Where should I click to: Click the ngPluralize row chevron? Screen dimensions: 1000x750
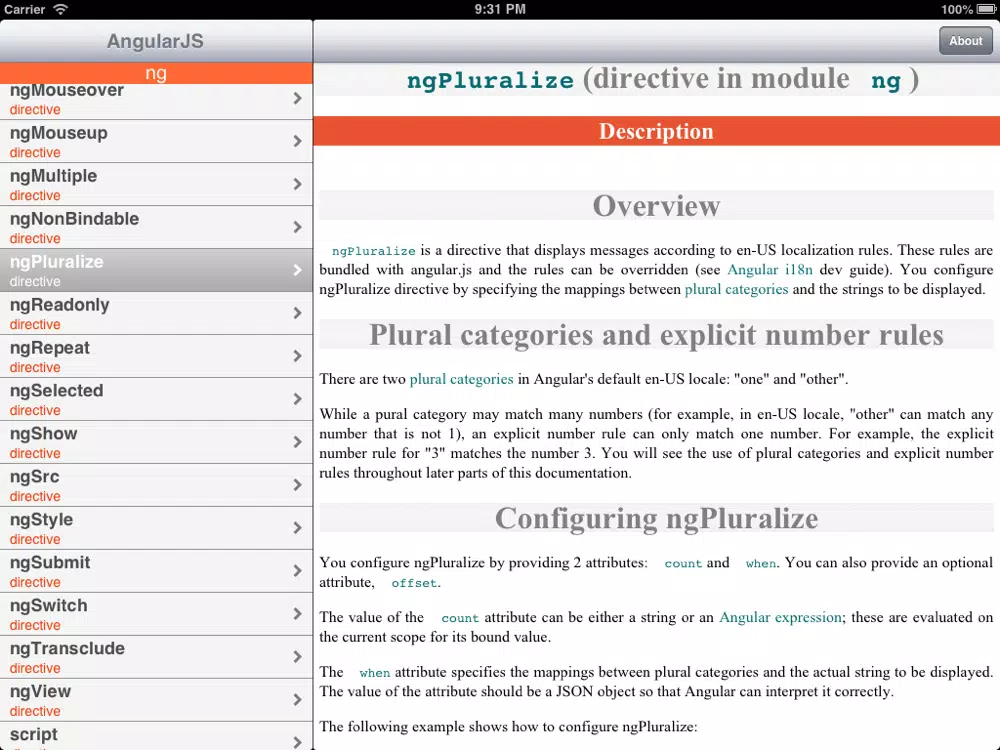click(297, 270)
